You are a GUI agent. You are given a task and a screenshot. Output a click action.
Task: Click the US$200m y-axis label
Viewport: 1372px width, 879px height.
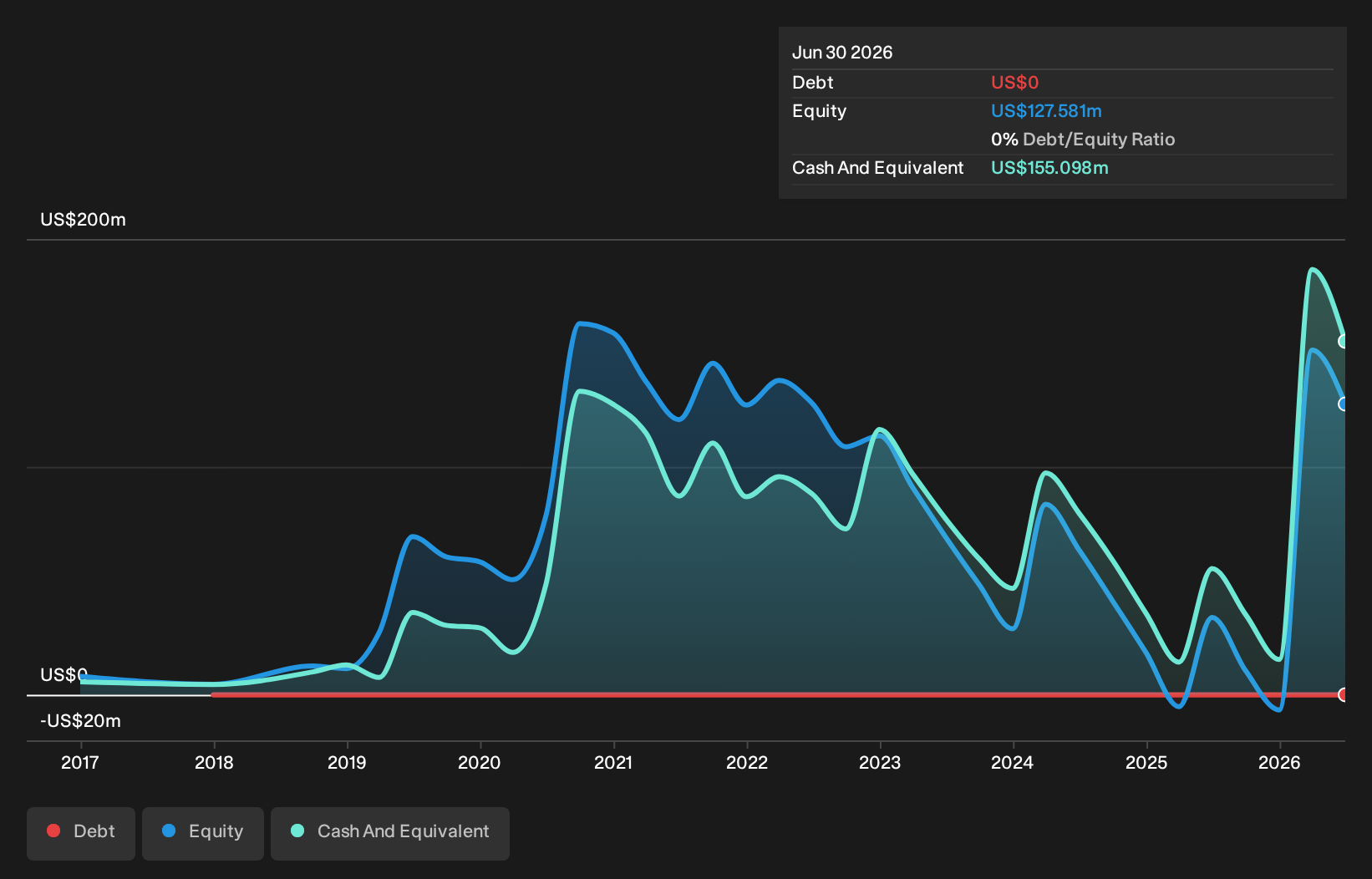84,220
